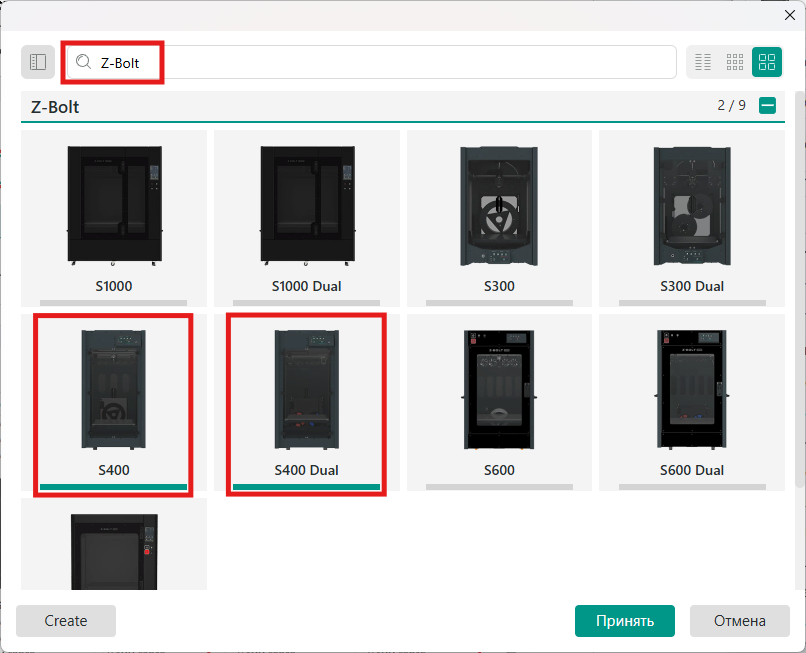Select the S1000 Dual printer thumbnail
Screen dimensions: 806x653
307,206
